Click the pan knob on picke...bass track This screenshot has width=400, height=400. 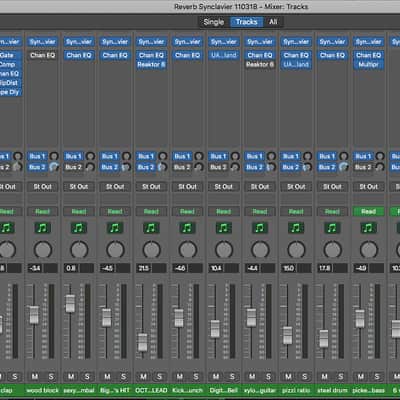point(369,249)
